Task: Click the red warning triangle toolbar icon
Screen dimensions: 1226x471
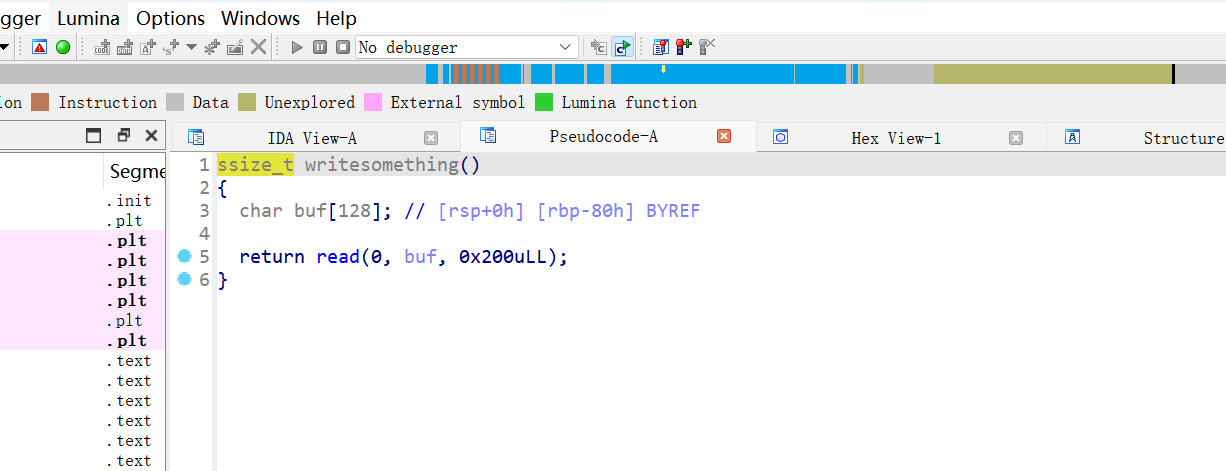Action: (x=40, y=47)
